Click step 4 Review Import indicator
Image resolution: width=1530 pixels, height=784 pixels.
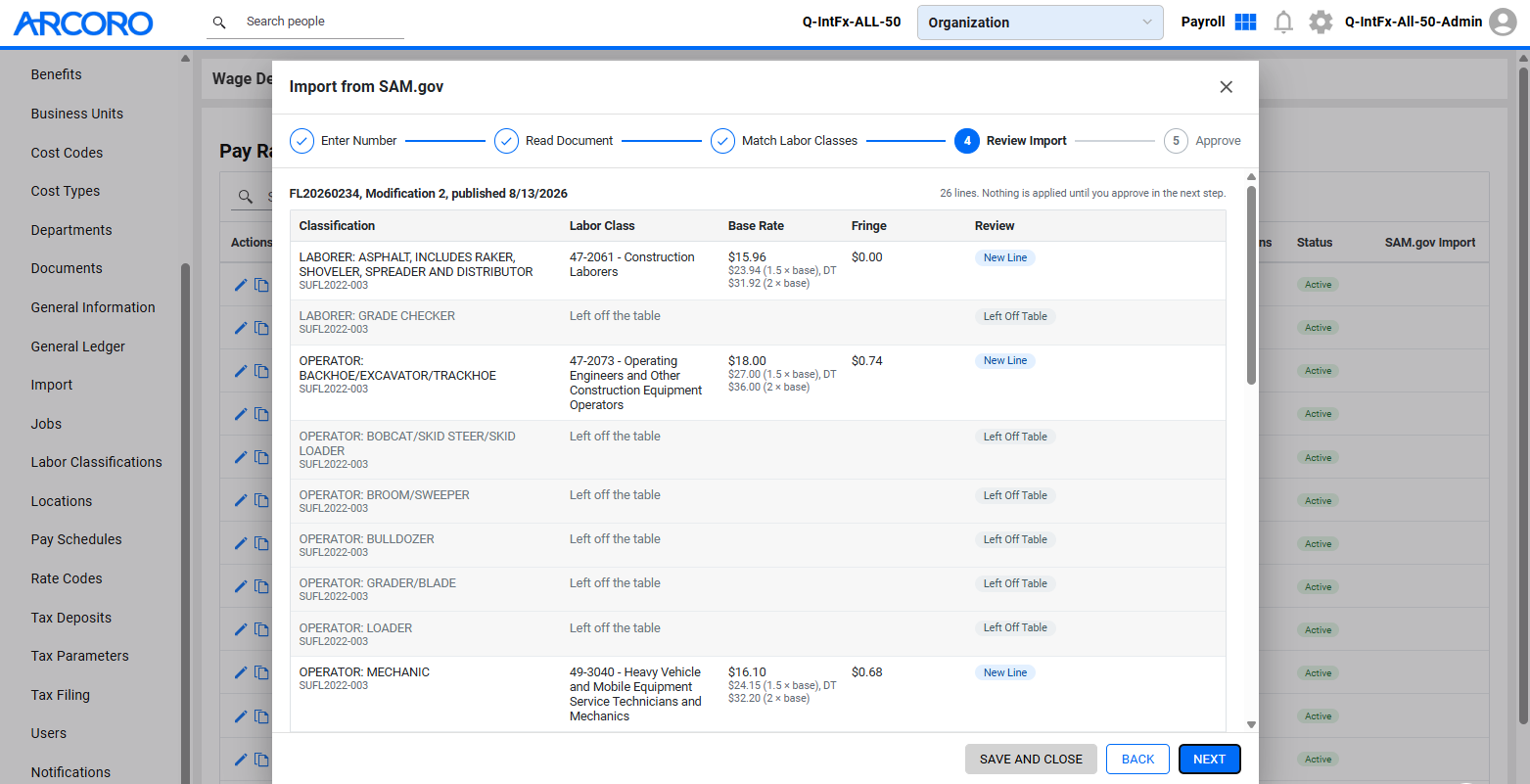(x=967, y=141)
